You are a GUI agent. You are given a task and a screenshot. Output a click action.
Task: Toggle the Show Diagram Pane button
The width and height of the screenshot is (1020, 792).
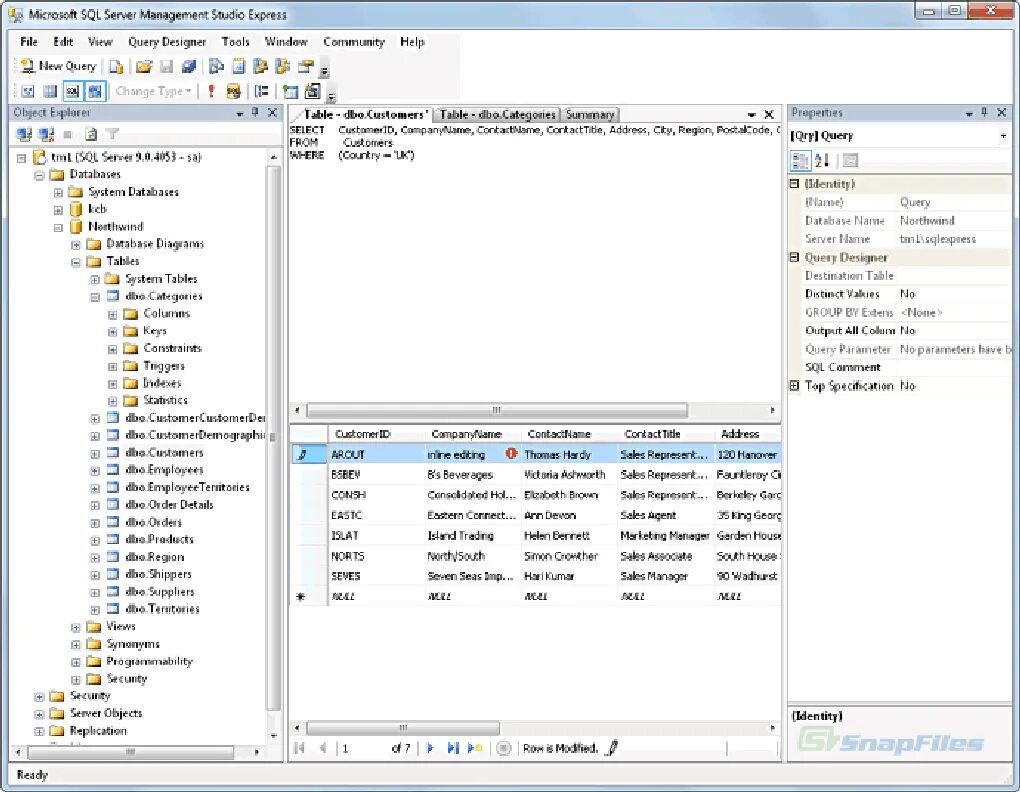(x=28, y=91)
